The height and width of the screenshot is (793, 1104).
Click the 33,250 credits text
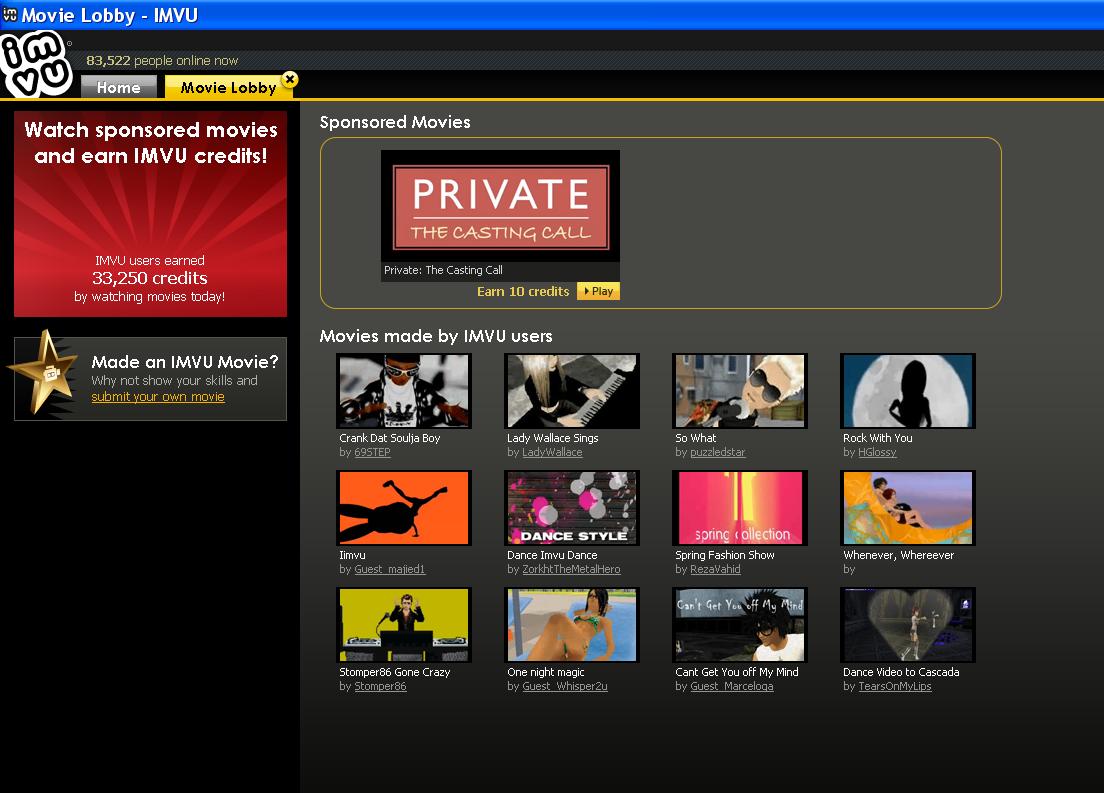tap(149, 278)
